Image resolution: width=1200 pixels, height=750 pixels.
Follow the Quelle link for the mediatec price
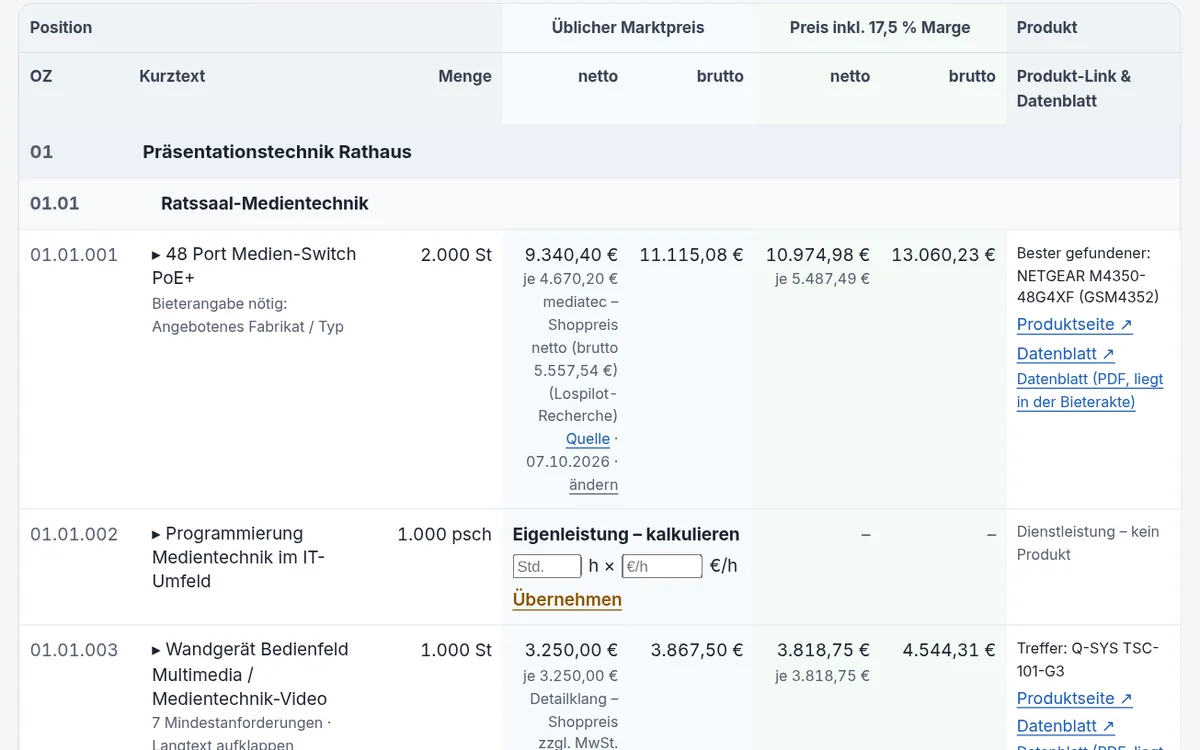coord(588,438)
